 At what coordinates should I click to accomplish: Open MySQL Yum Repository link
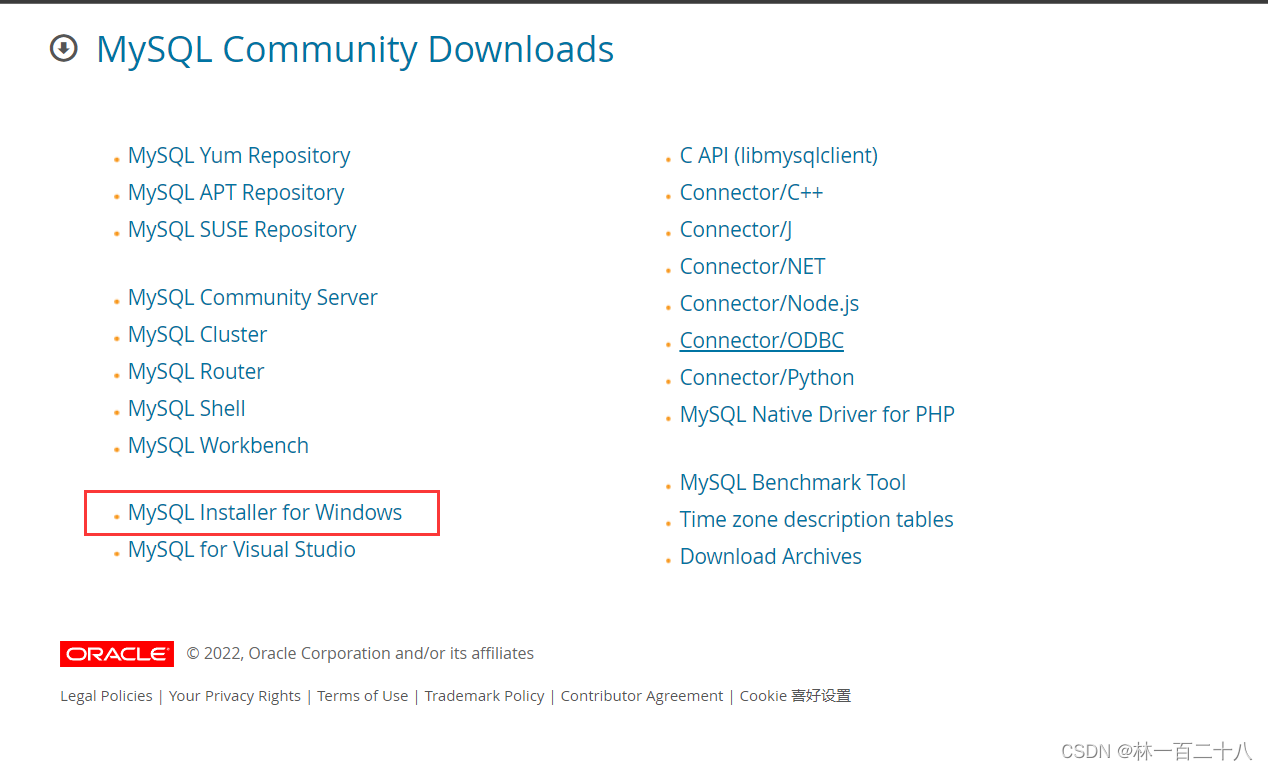pos(239,156)
